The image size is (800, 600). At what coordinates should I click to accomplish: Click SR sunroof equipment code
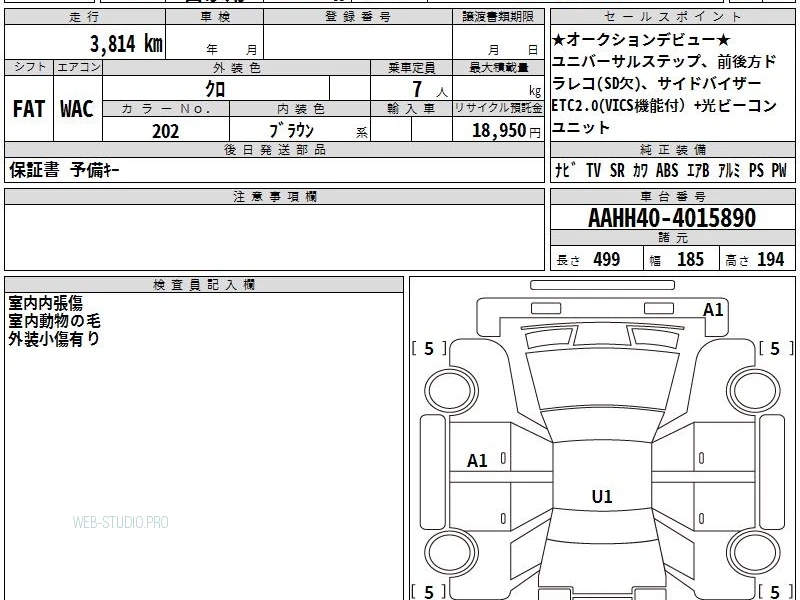tap(617, 170)
